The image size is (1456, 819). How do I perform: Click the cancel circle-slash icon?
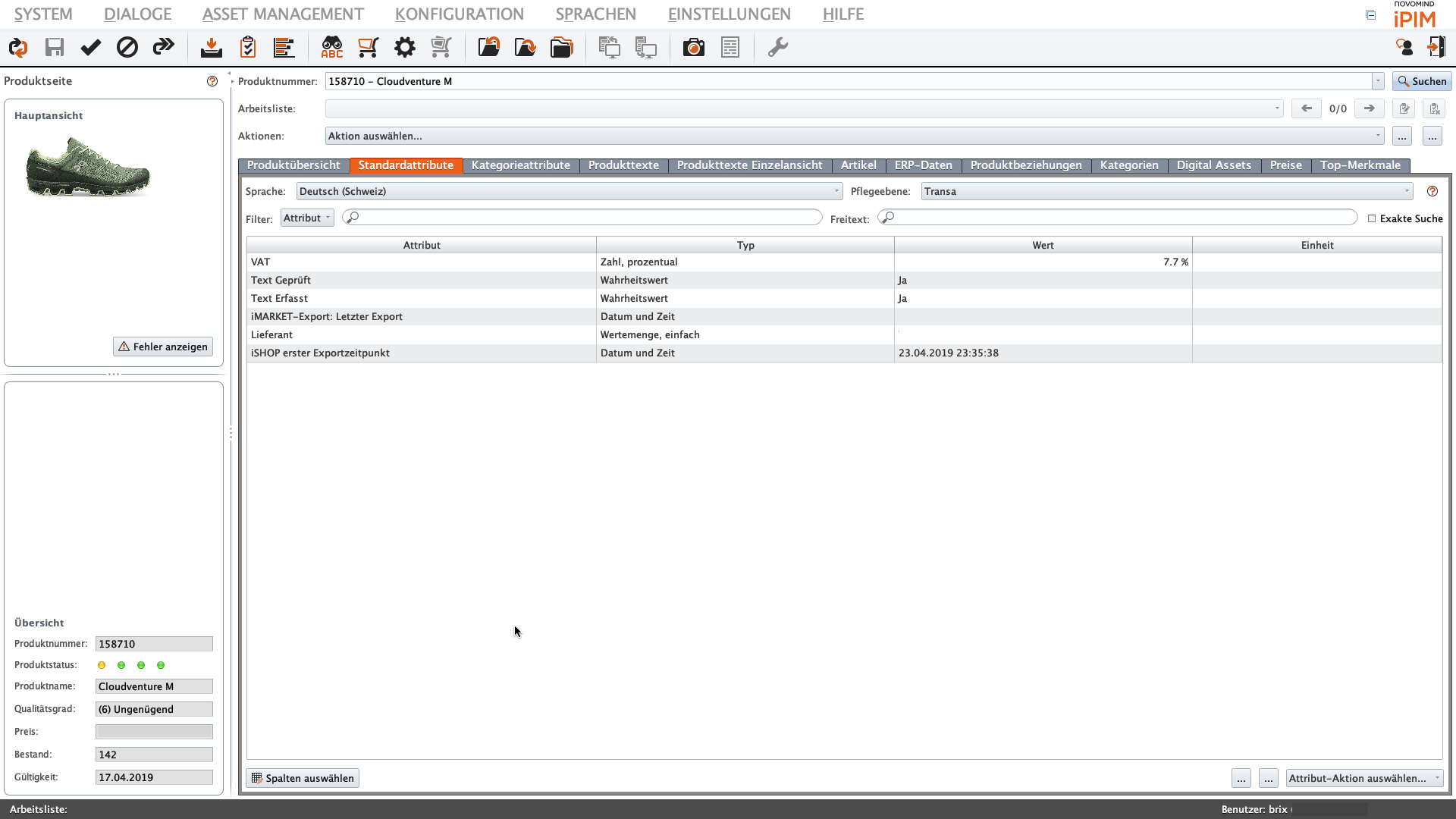127,48
